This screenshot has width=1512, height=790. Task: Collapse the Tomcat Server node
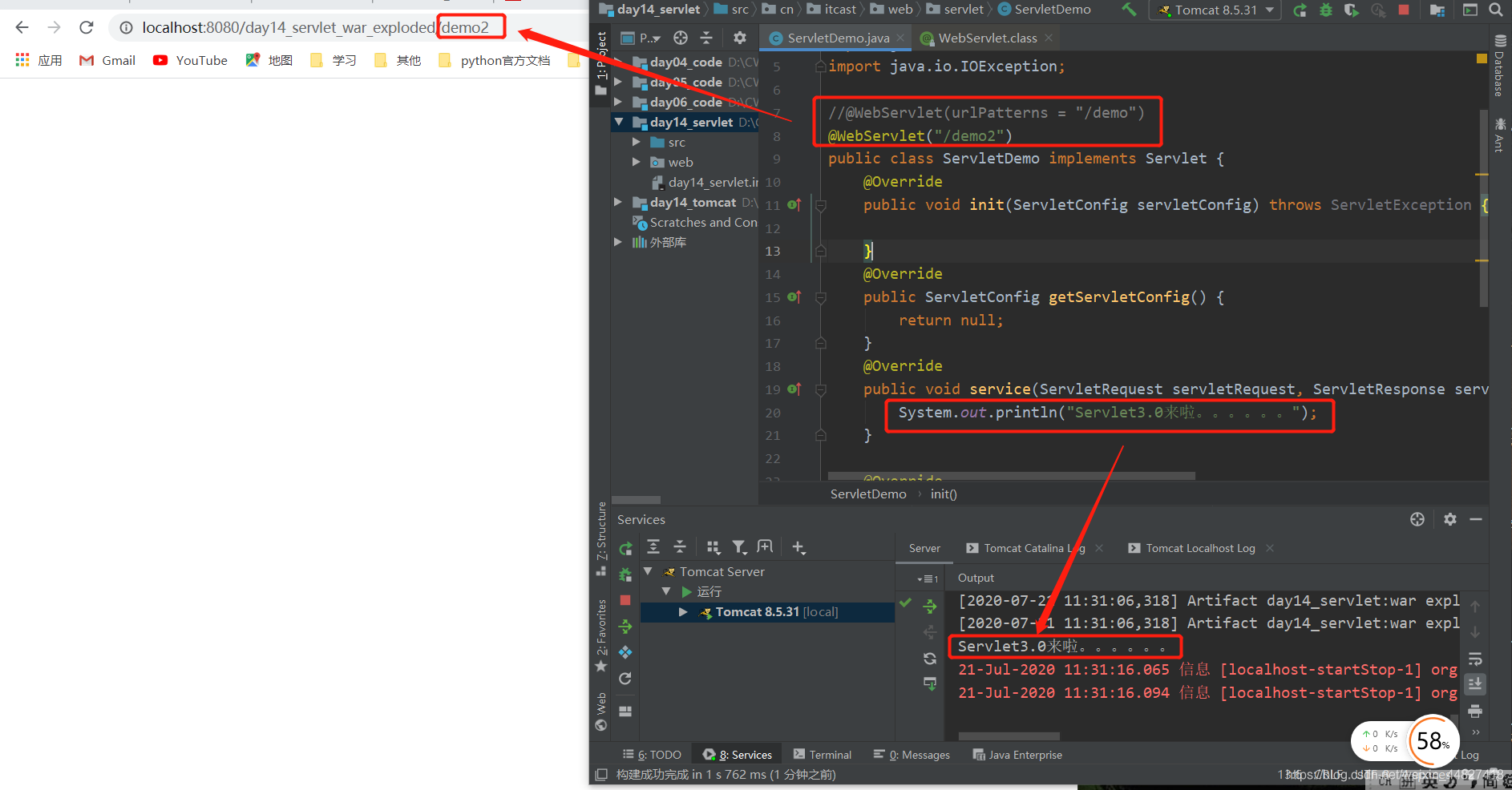click(x=648, y=571)
